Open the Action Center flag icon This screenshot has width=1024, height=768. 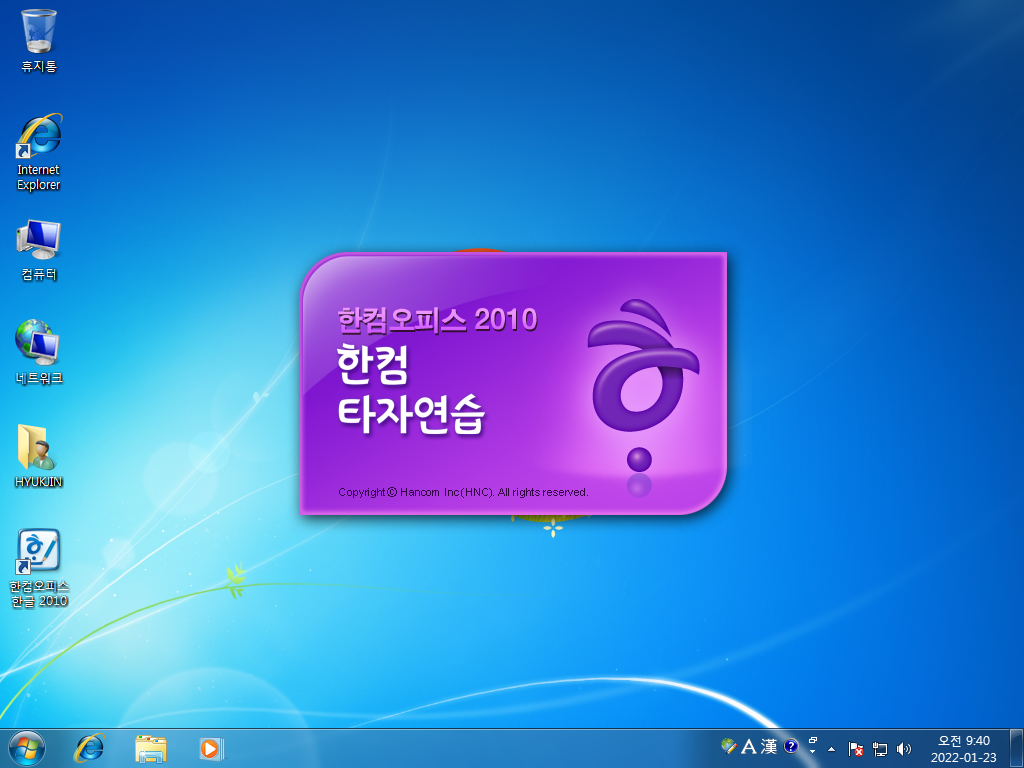tap(856, 749)
